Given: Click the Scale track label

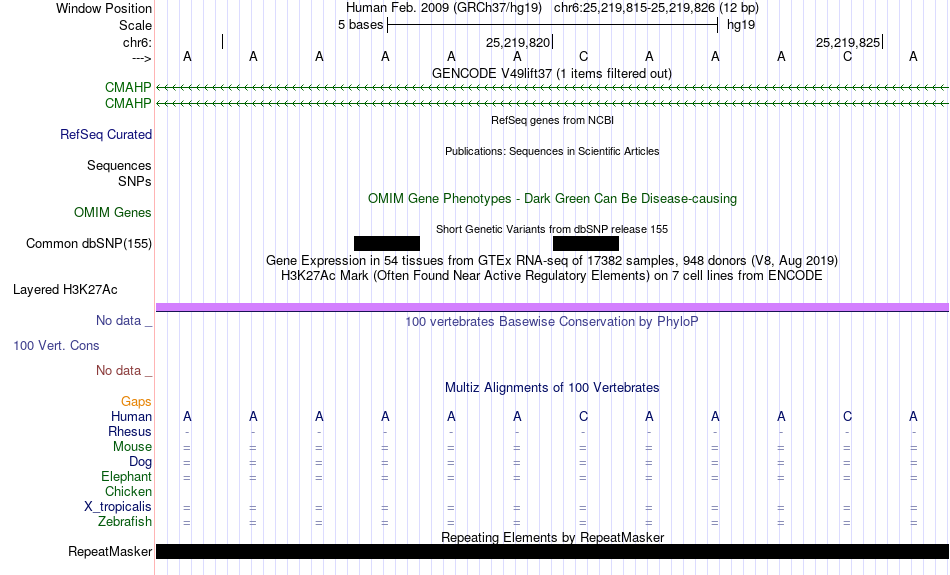Looking at the screenshot, I should tap(135, 25).
